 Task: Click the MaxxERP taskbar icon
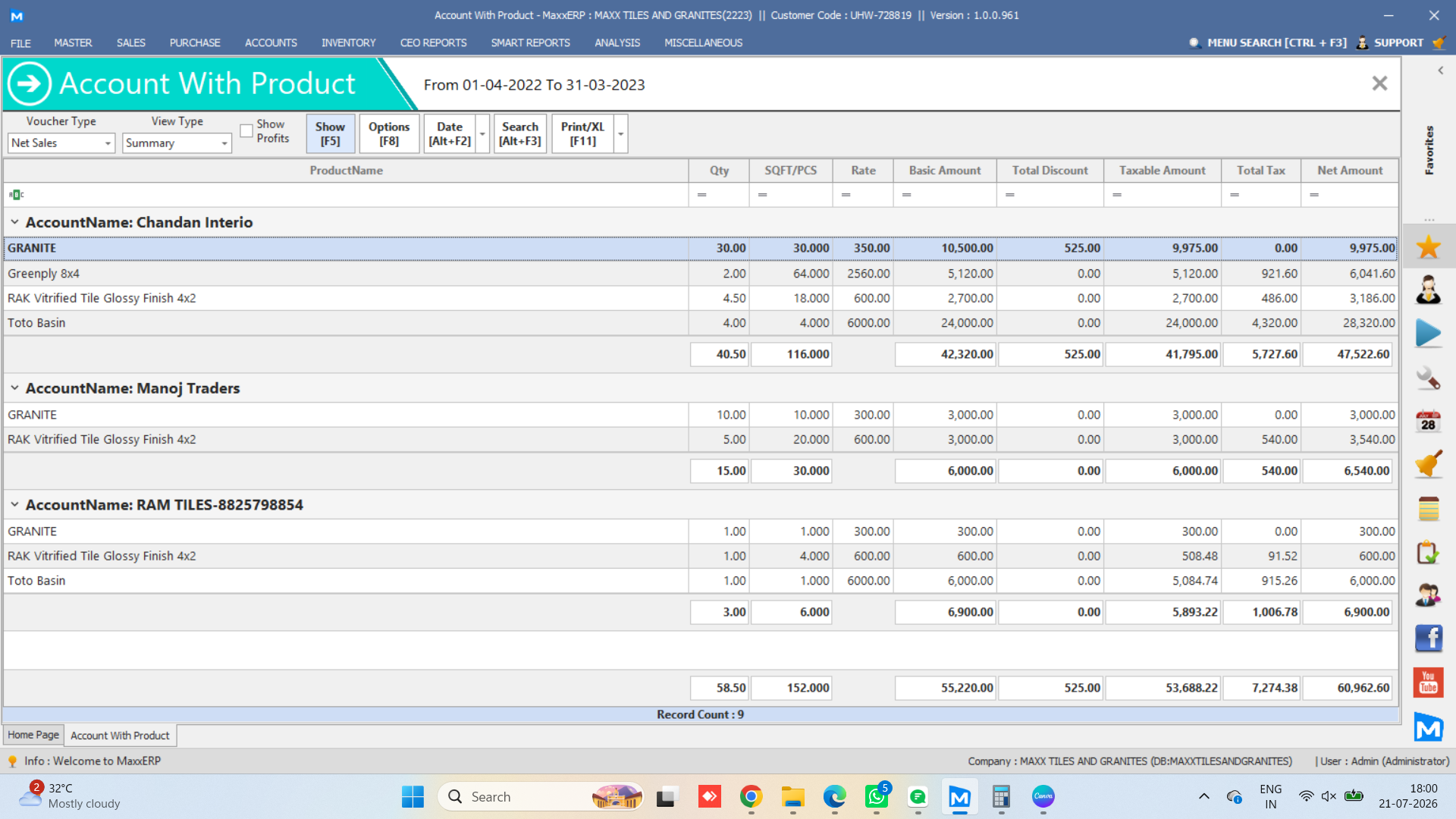959,796
